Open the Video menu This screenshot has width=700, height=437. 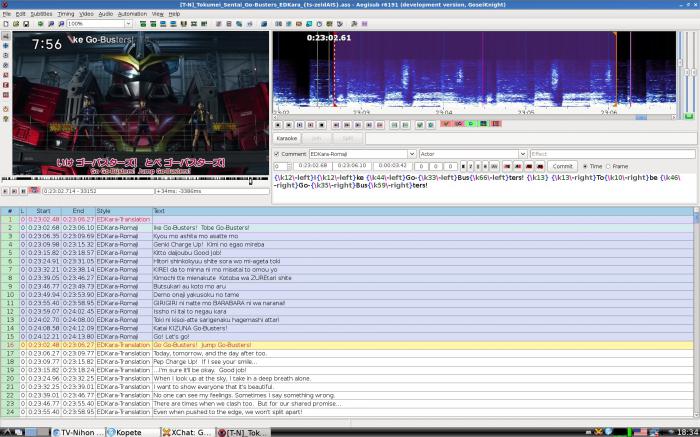(87, 14)
